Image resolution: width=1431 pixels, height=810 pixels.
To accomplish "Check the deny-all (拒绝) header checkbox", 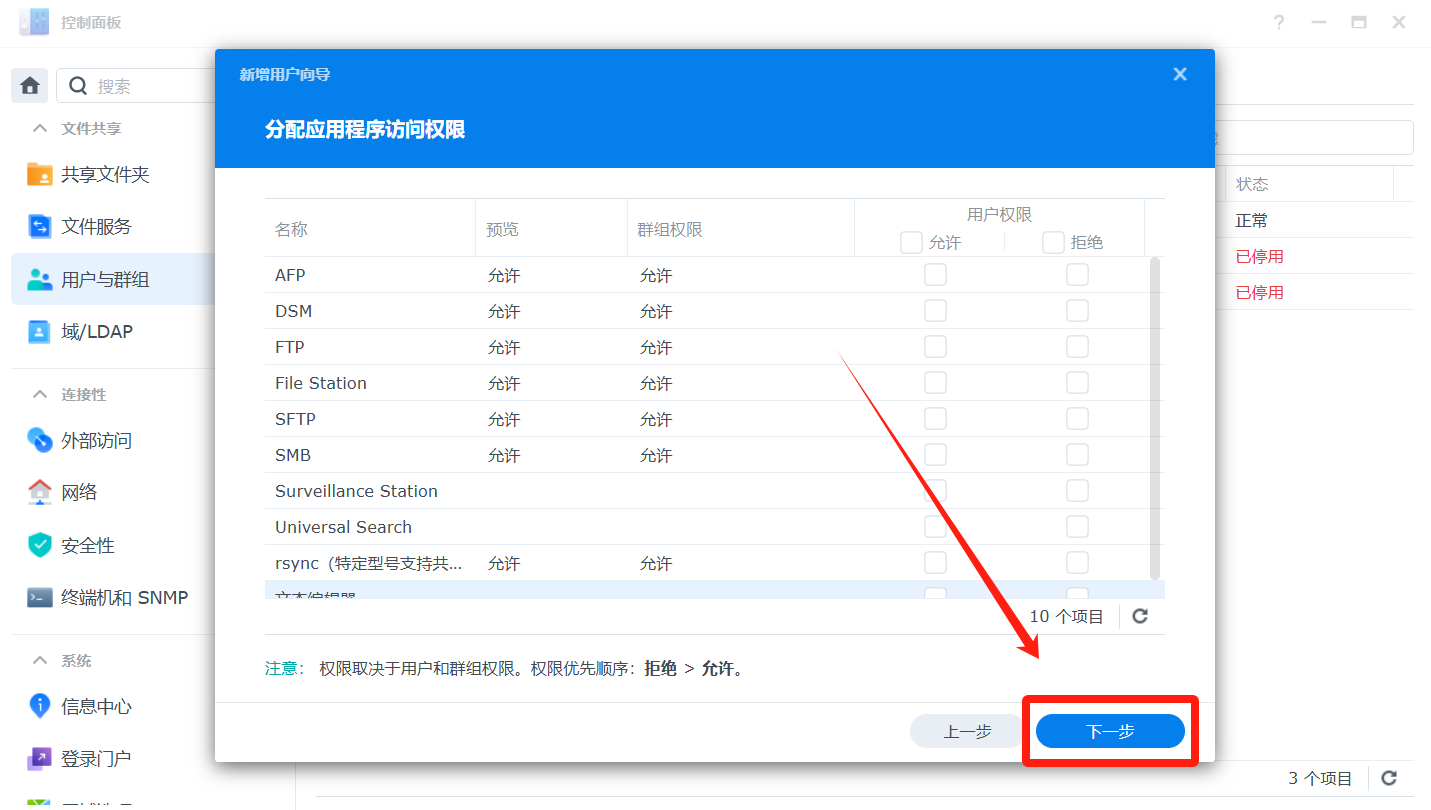I will [1053, 242].
